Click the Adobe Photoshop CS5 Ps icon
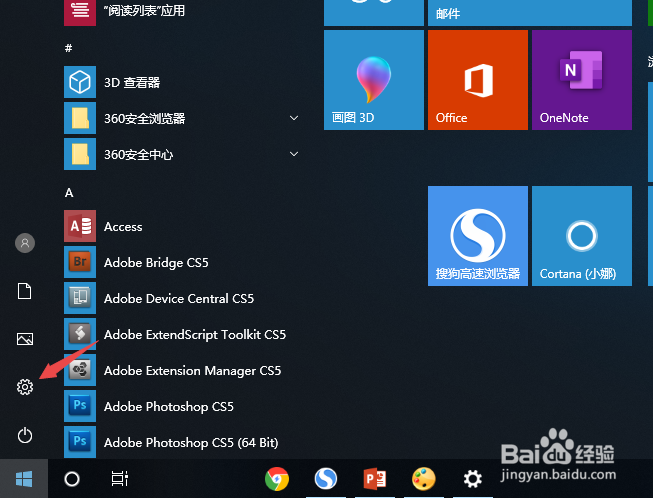Viewport: 653px width, 498px height. [x=80, y=406]
